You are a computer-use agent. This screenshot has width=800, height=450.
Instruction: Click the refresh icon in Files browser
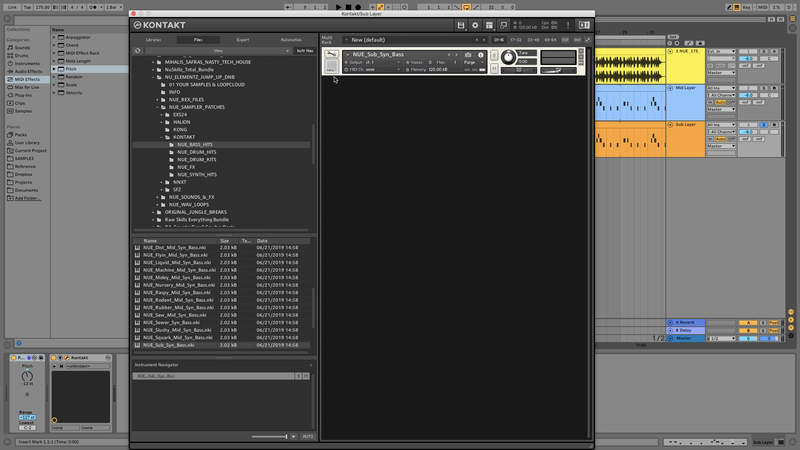click(x=138, y=51)
